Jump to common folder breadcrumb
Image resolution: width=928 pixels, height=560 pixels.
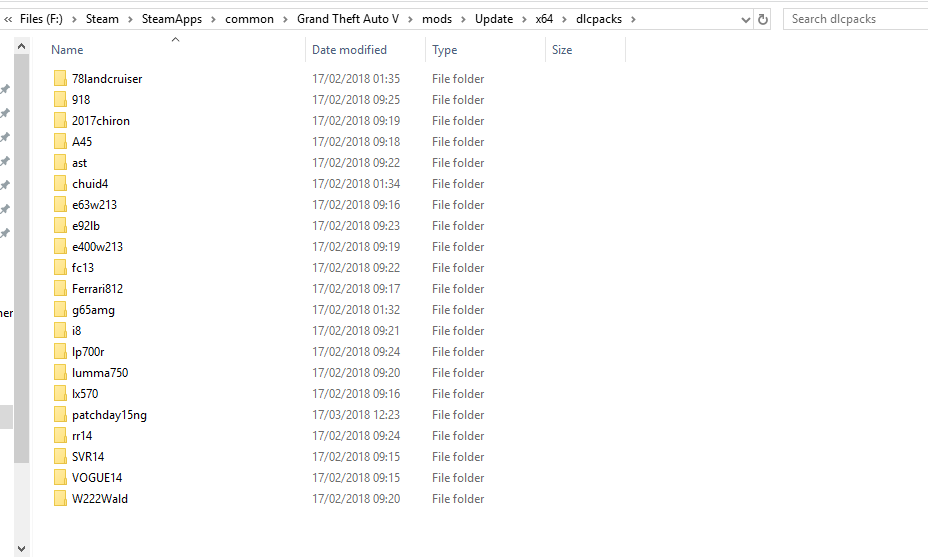coord(249,19)
